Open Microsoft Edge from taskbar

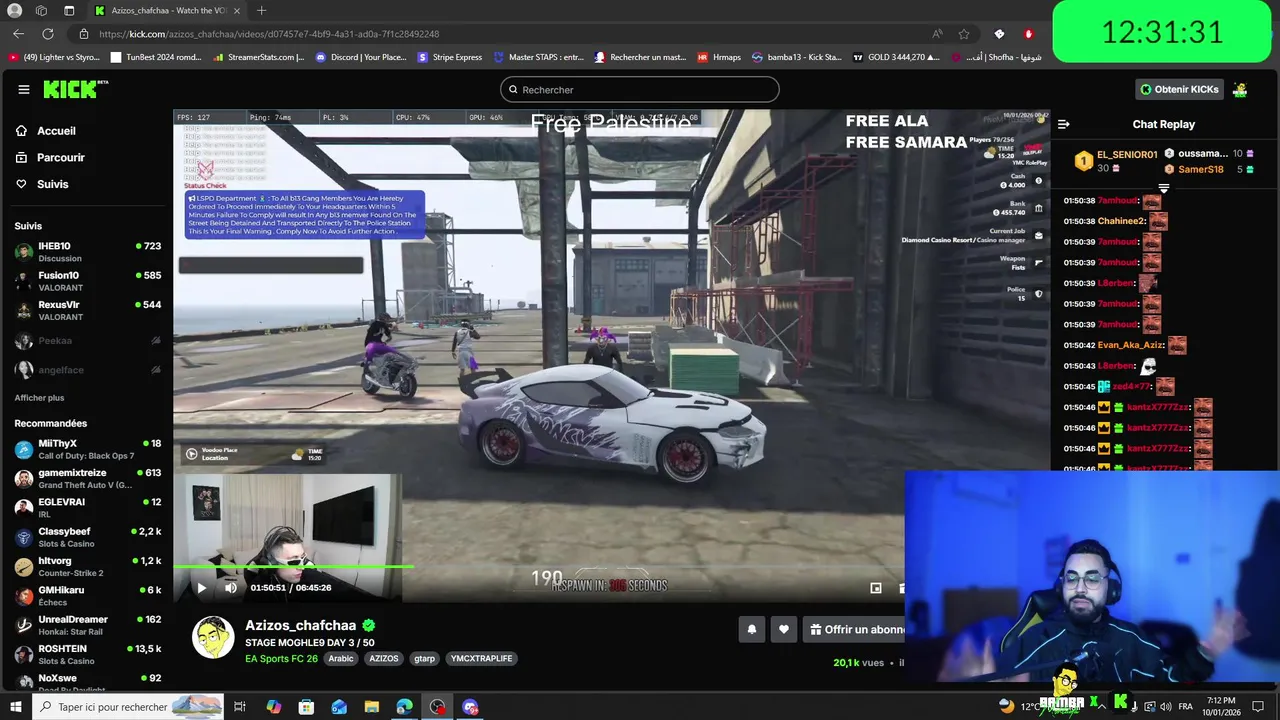click(x=404, y=707)
